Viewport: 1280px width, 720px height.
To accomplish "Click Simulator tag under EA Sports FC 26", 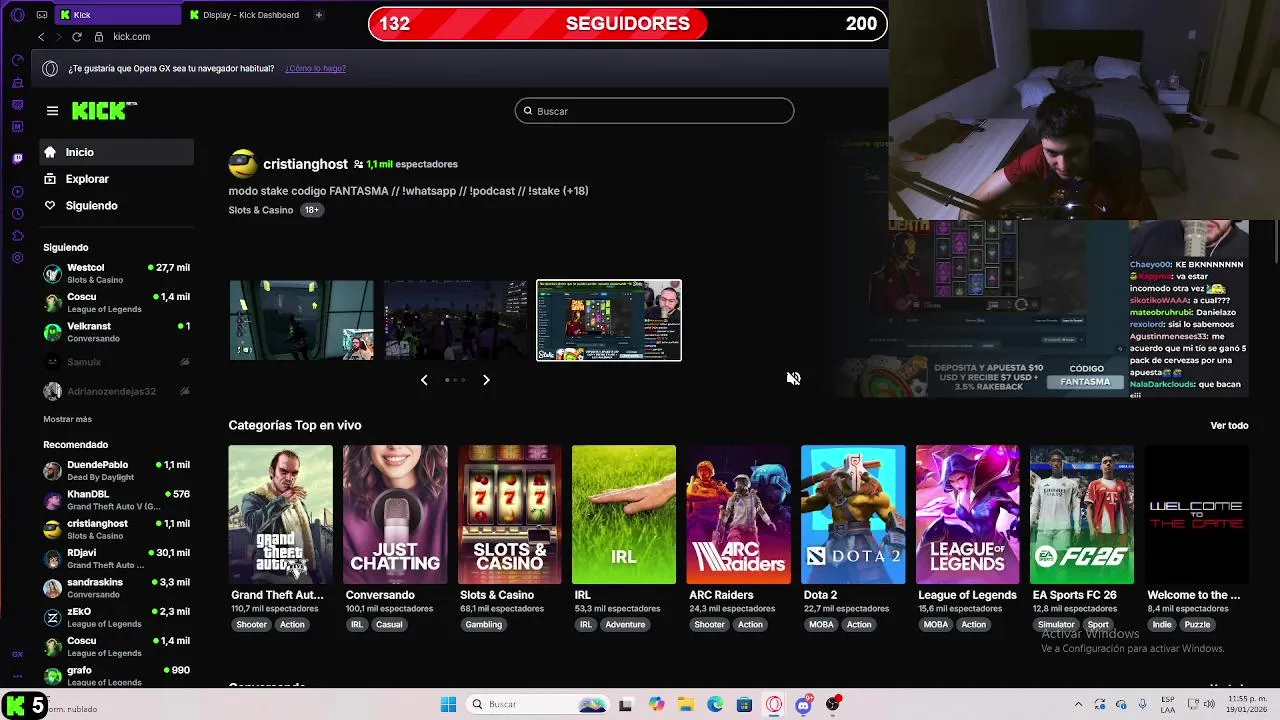I will (x=1056, y=625).
